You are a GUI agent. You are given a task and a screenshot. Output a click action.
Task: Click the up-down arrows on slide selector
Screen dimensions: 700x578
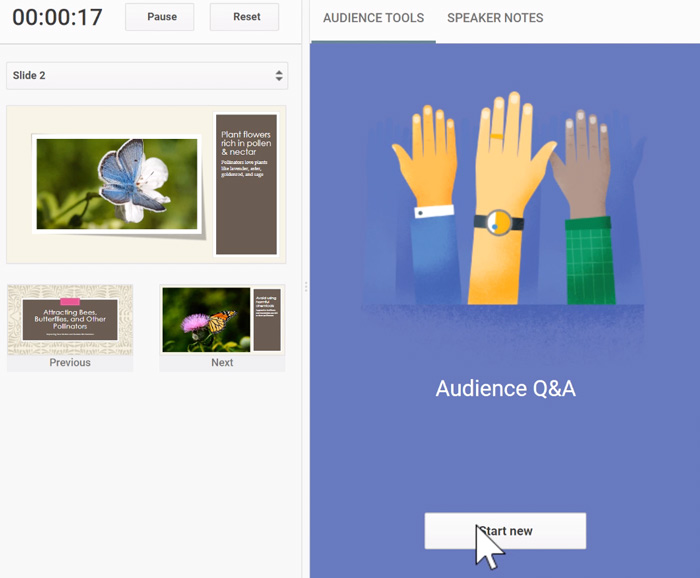279,76
